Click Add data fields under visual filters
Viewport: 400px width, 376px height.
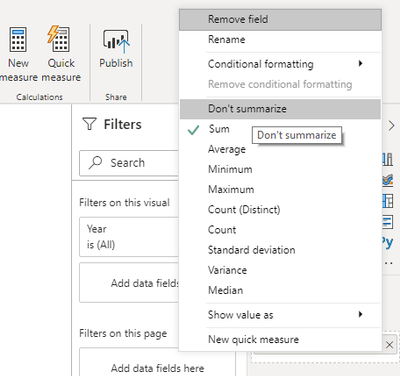[x=129, y=283]
